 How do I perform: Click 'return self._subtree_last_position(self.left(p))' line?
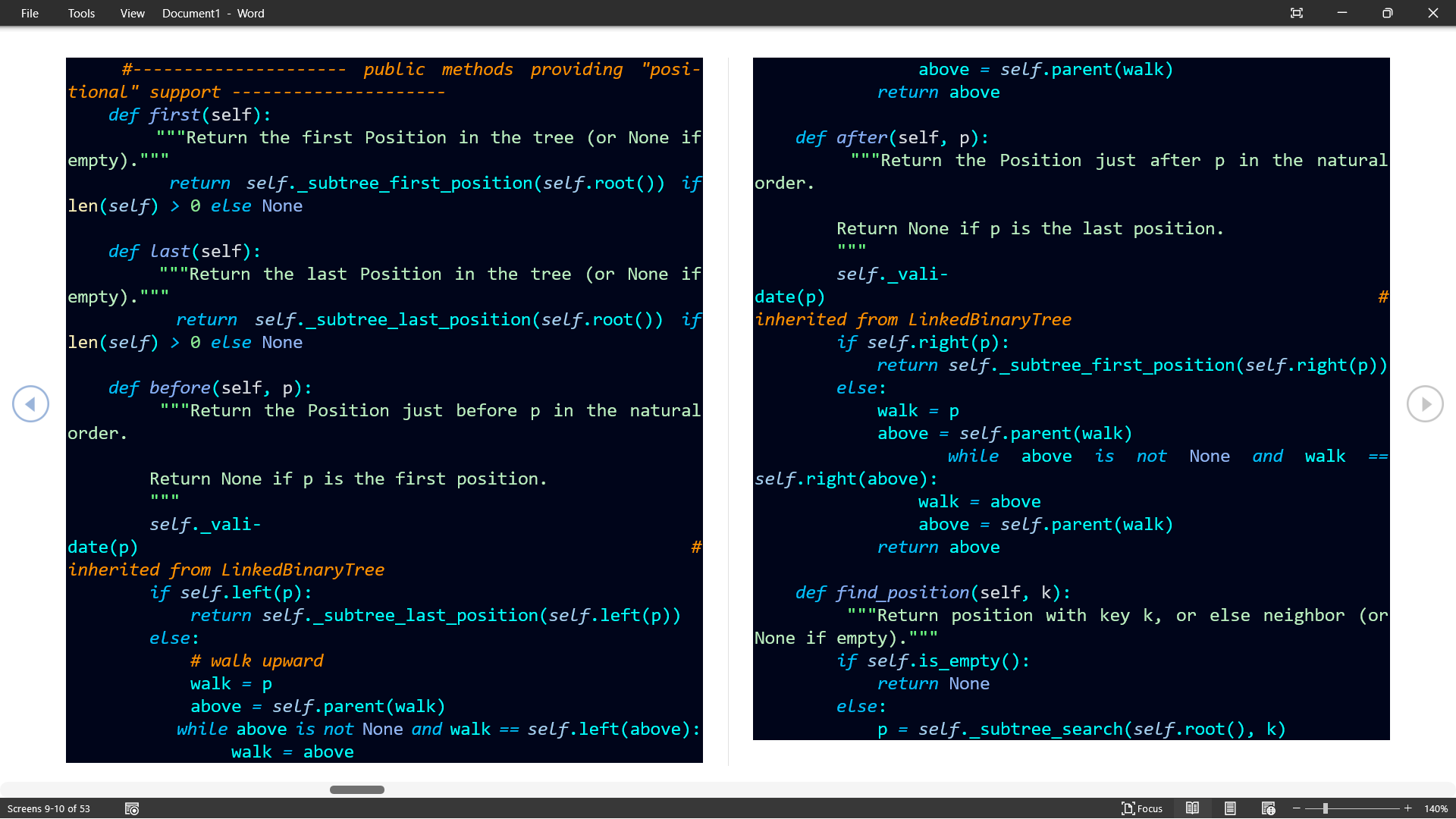pyautogui.click(x=435, y=616)
